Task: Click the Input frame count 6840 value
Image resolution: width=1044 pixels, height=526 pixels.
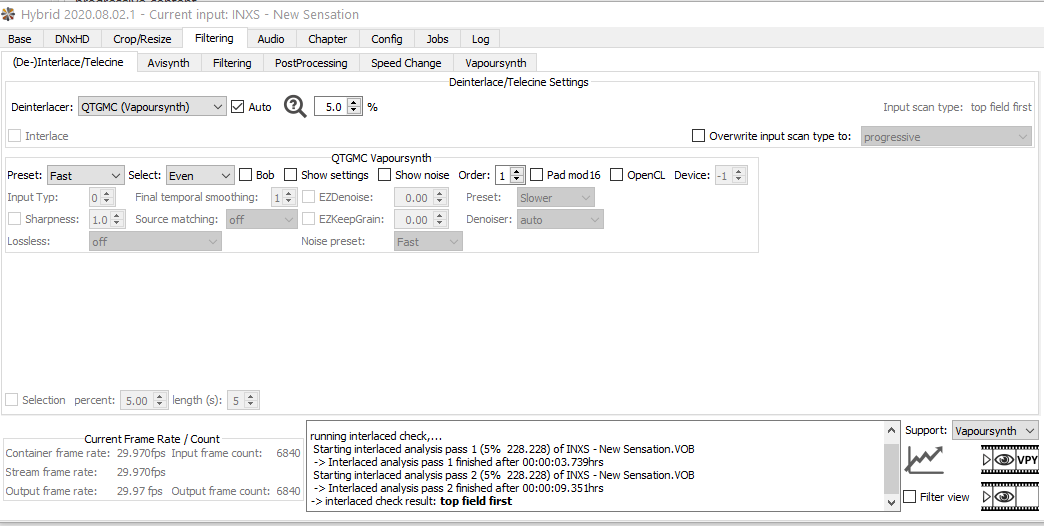Action: click(x=288, y=453)
